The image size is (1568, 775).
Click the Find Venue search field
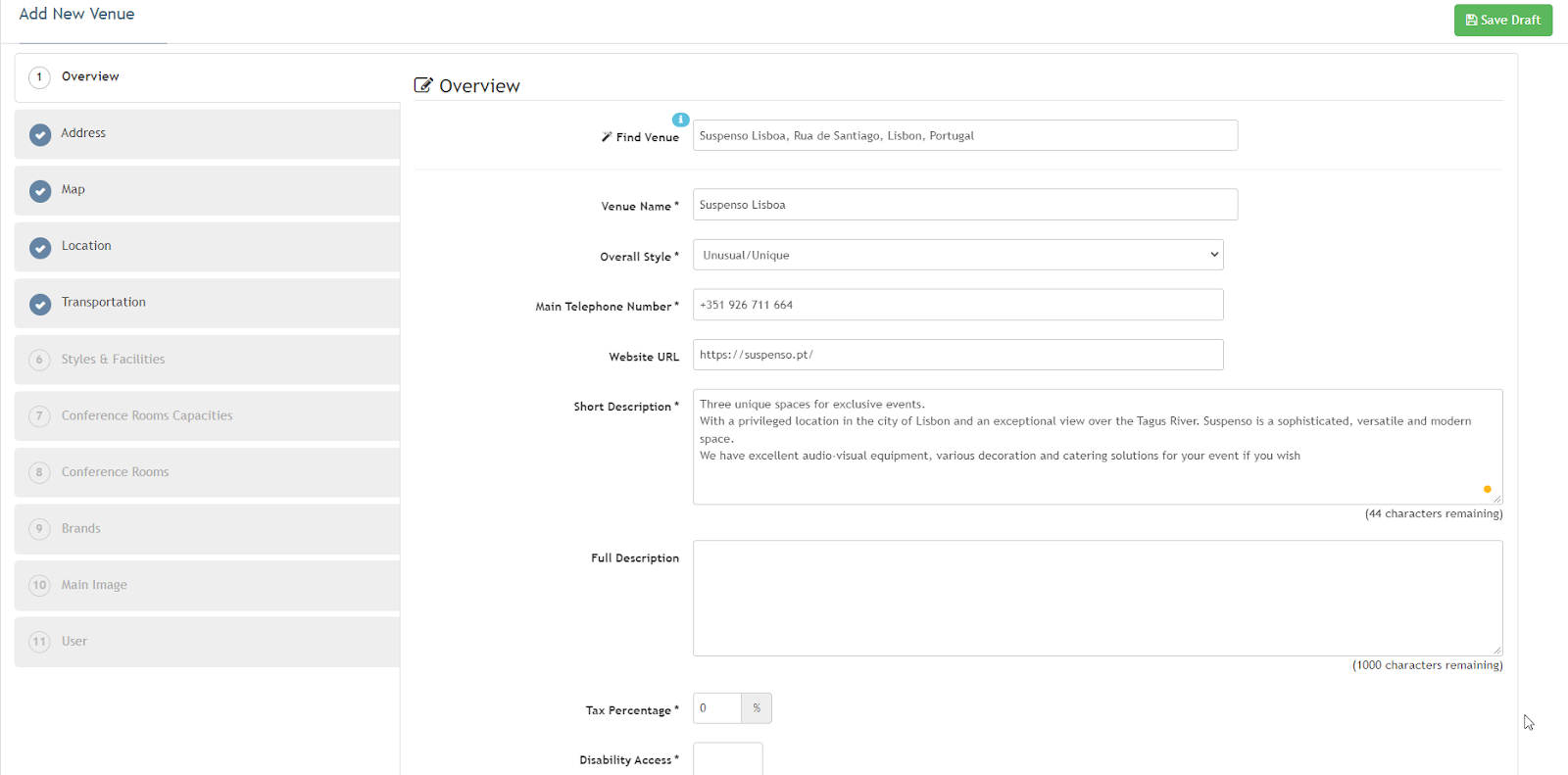click(x=965, y=135)
